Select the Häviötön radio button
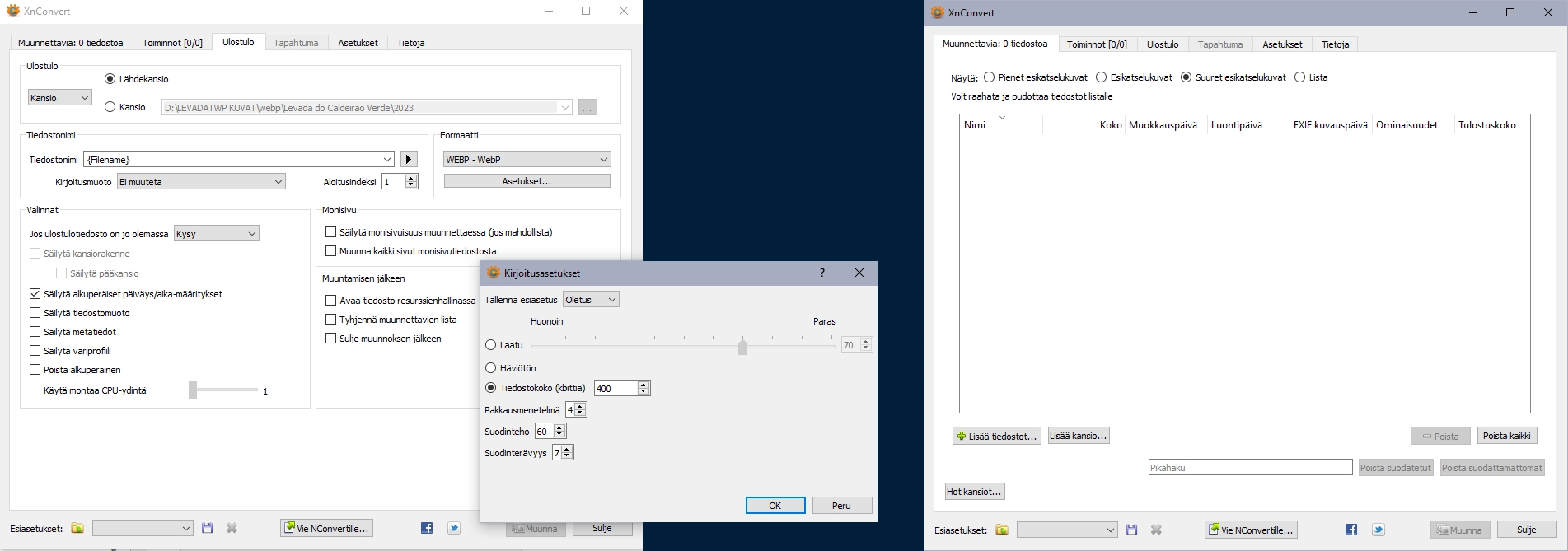1568x551 pixels. [x=491, y=368]
